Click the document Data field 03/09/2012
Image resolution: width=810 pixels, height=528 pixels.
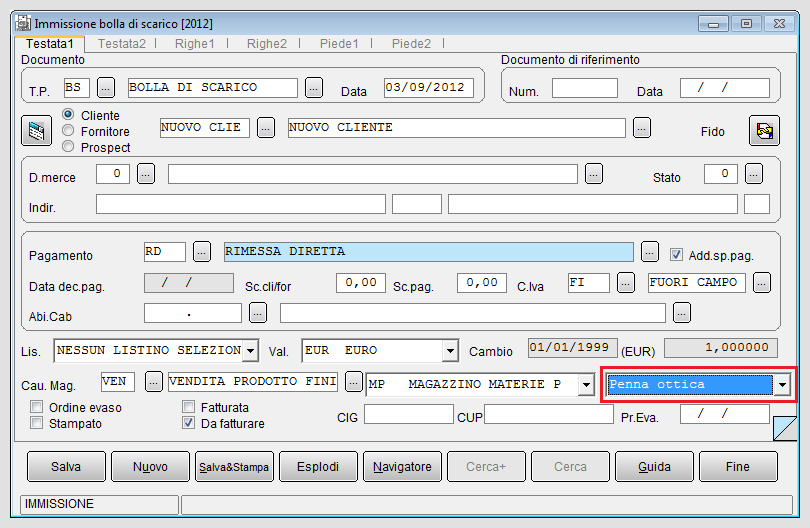[x=428, y=87]
